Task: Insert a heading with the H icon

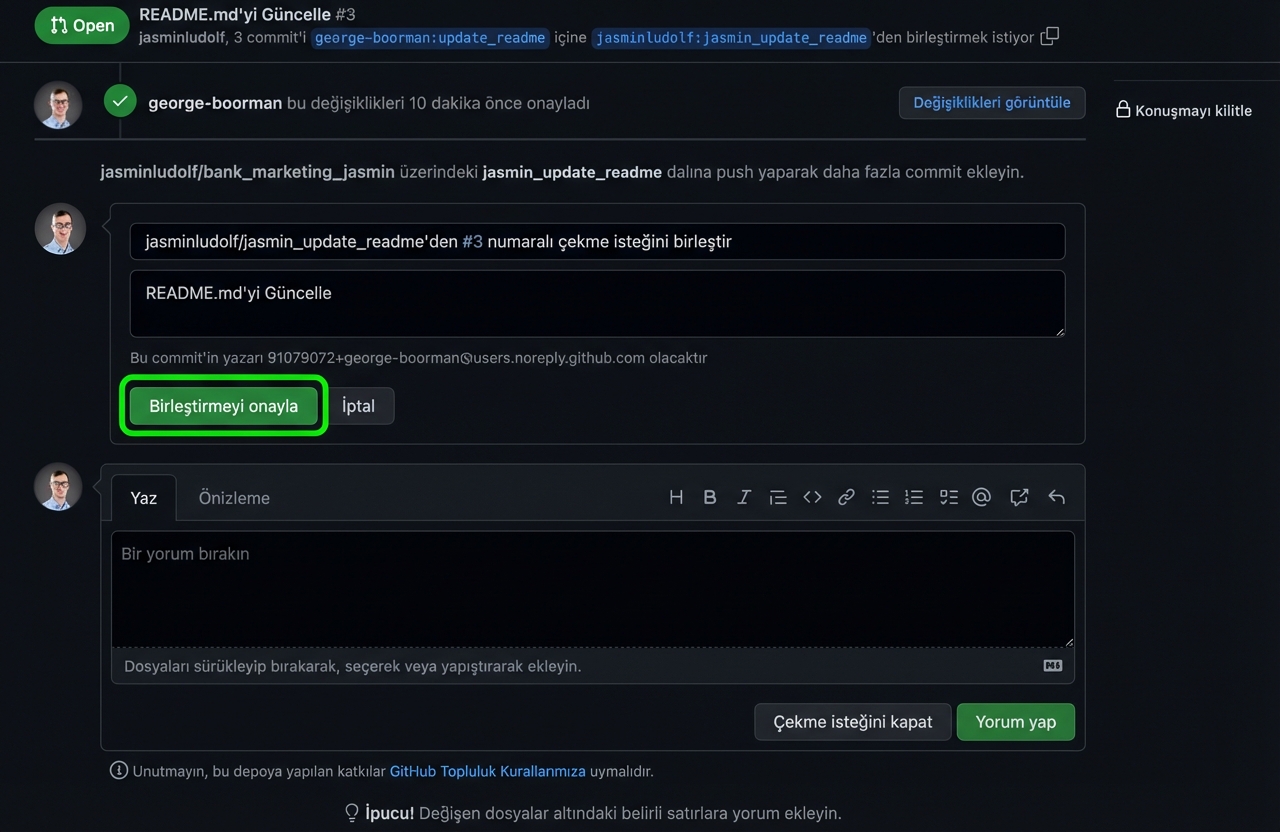Action: tap(676, 497)
